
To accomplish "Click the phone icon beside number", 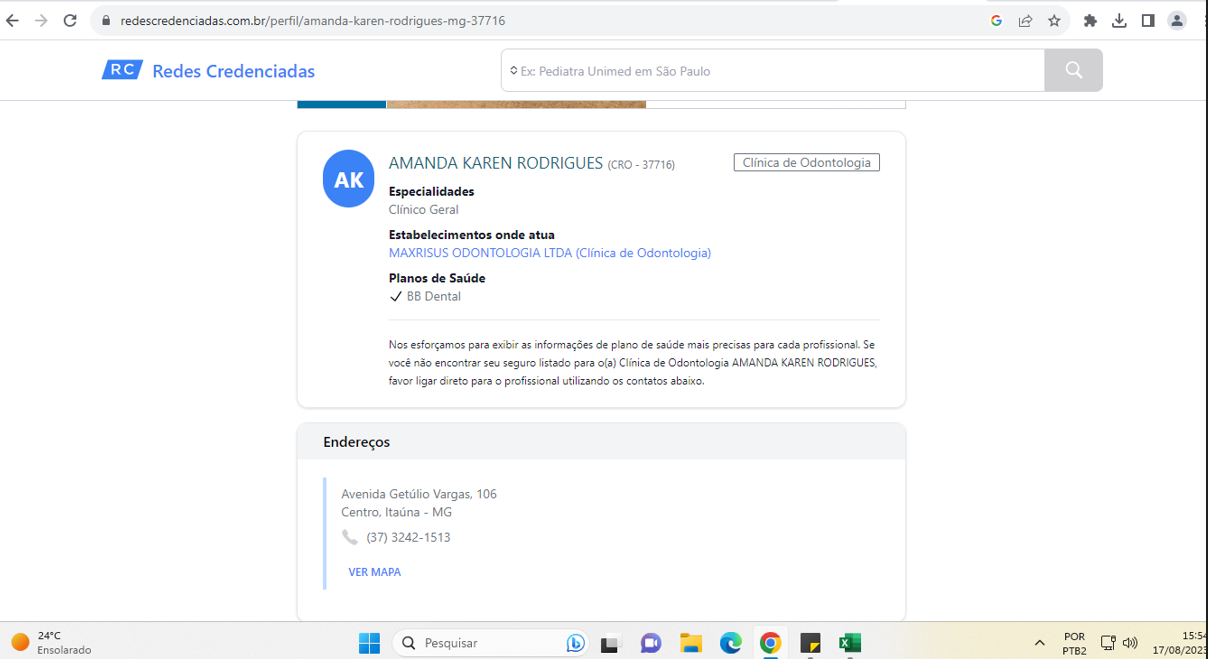I will 349,537.
